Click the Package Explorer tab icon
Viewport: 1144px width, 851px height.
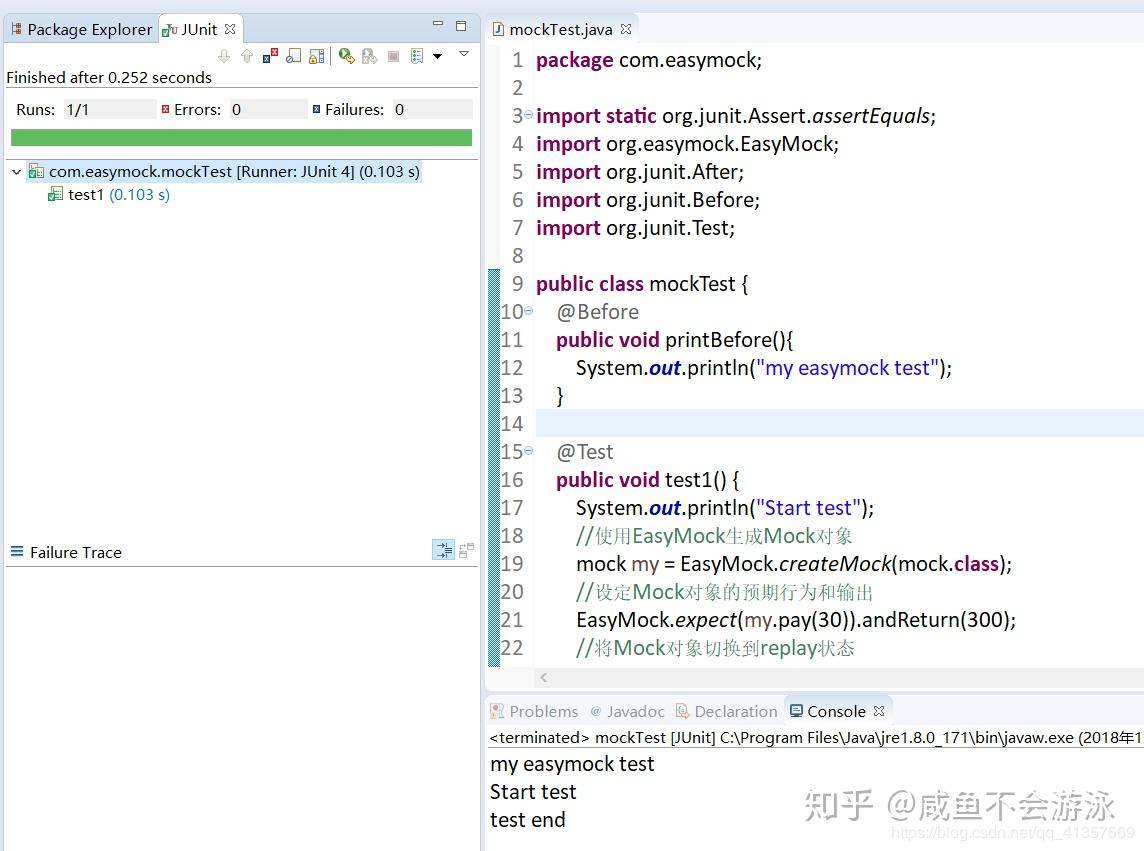(x=17, y=29)
